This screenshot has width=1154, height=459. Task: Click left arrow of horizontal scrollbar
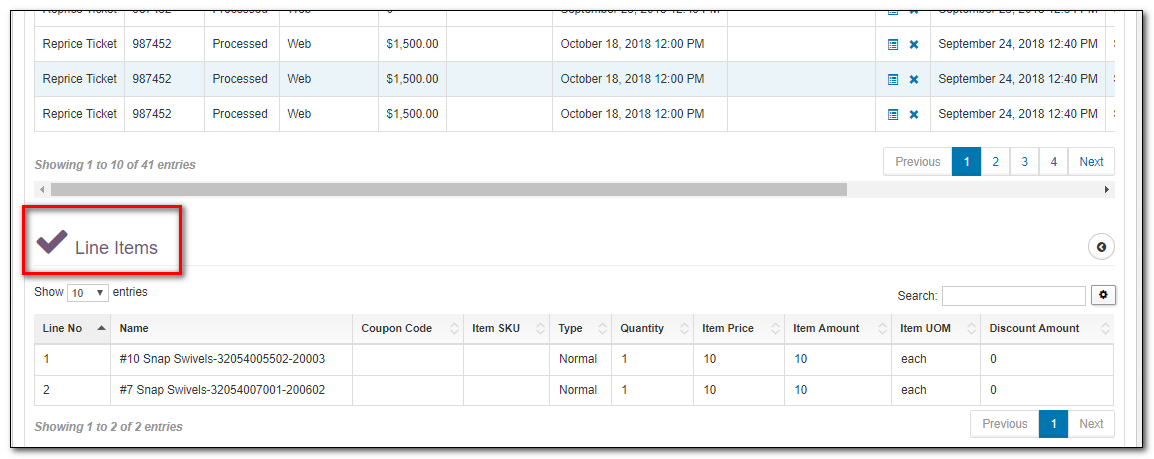click(x=42, y=189)
